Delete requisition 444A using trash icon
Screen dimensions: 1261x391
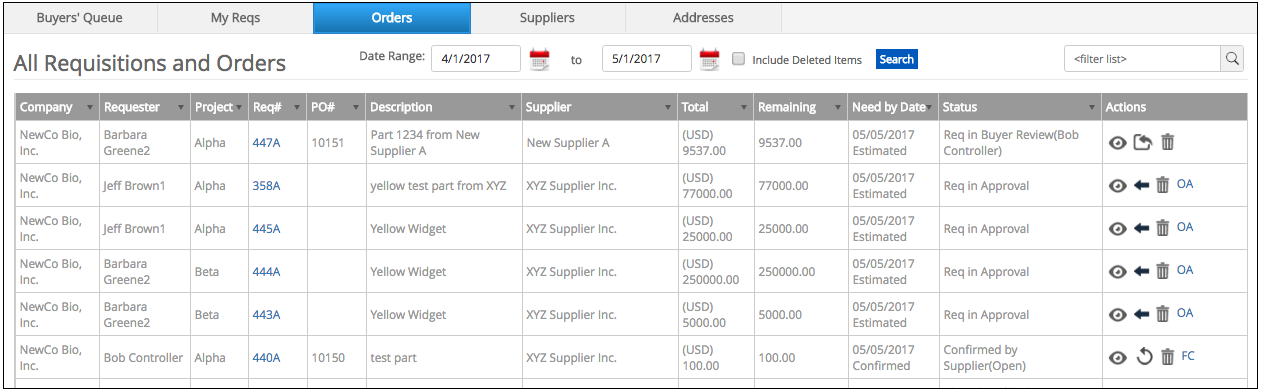pyautogui.click(x=1162, y=271)
